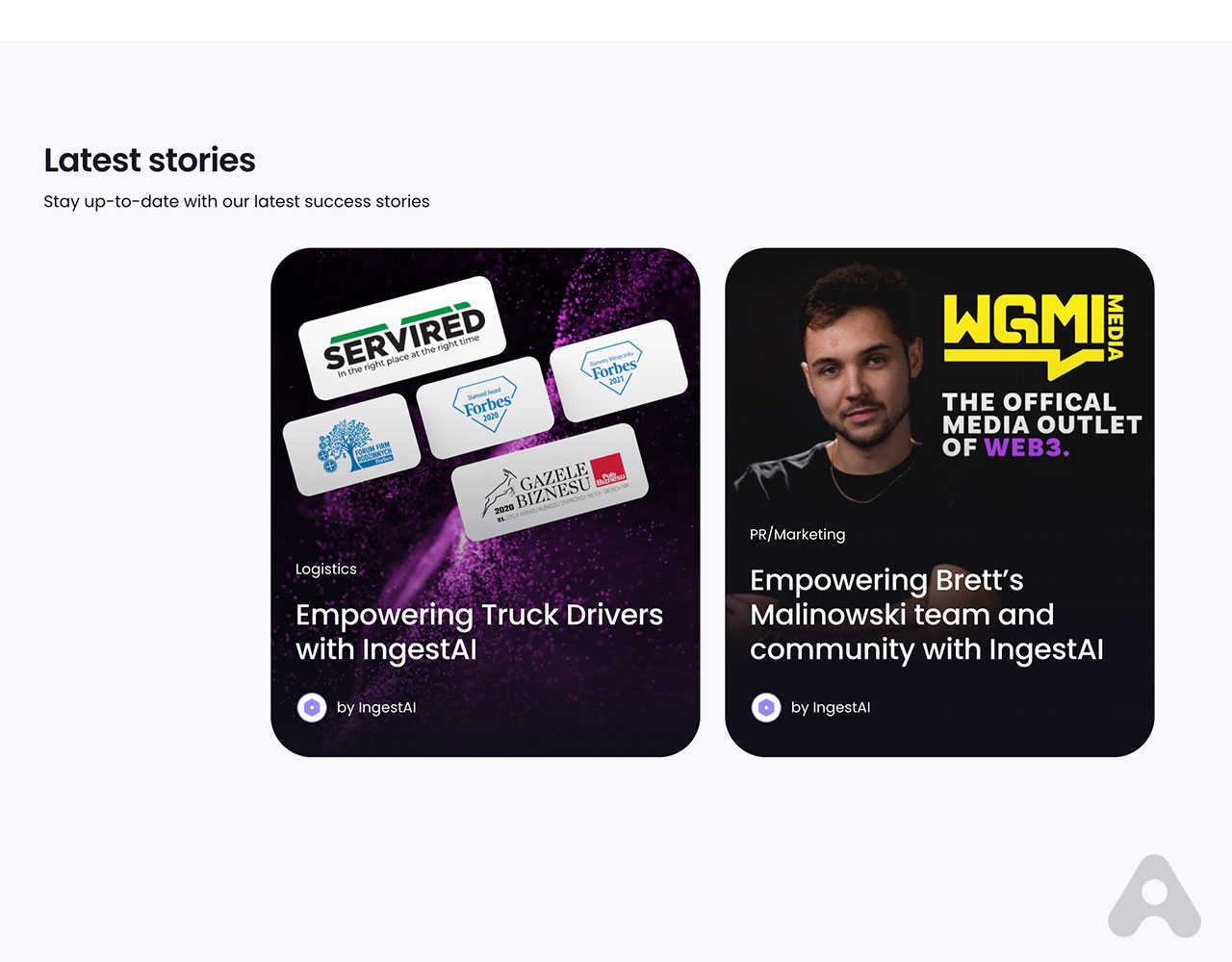Click the IngestAI avatar icon on Truck Drivers card
Screen dimensions: 1232x962
(312, 707)
